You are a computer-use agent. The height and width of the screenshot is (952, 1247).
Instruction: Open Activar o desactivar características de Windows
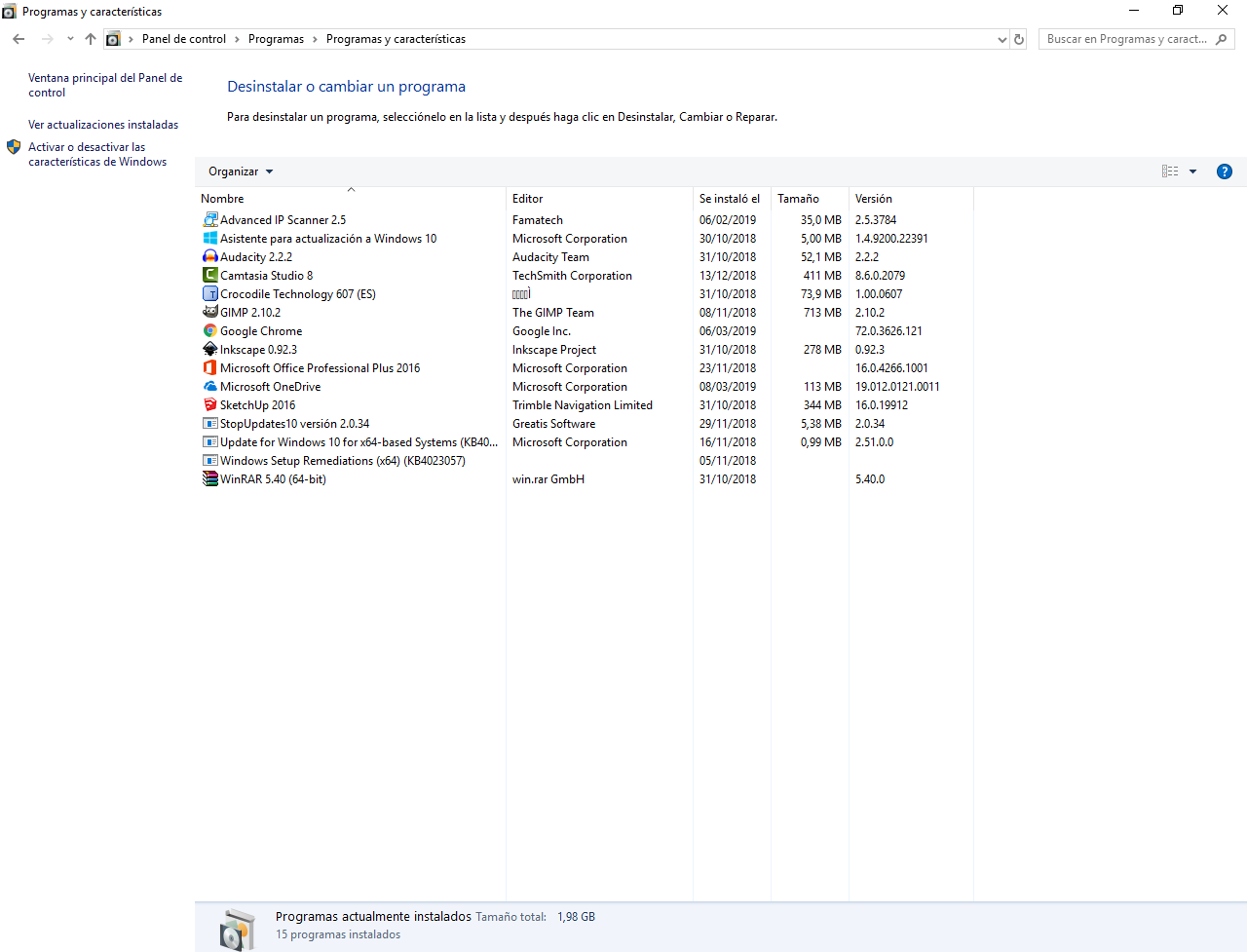pos(97,154)
